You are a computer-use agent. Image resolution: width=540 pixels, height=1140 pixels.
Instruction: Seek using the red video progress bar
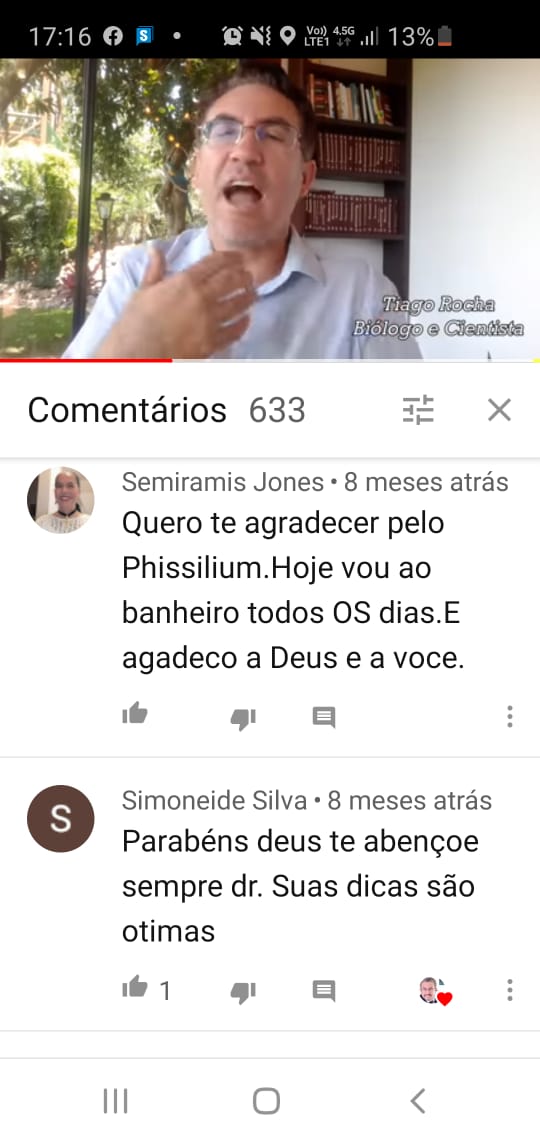point(270,360)
